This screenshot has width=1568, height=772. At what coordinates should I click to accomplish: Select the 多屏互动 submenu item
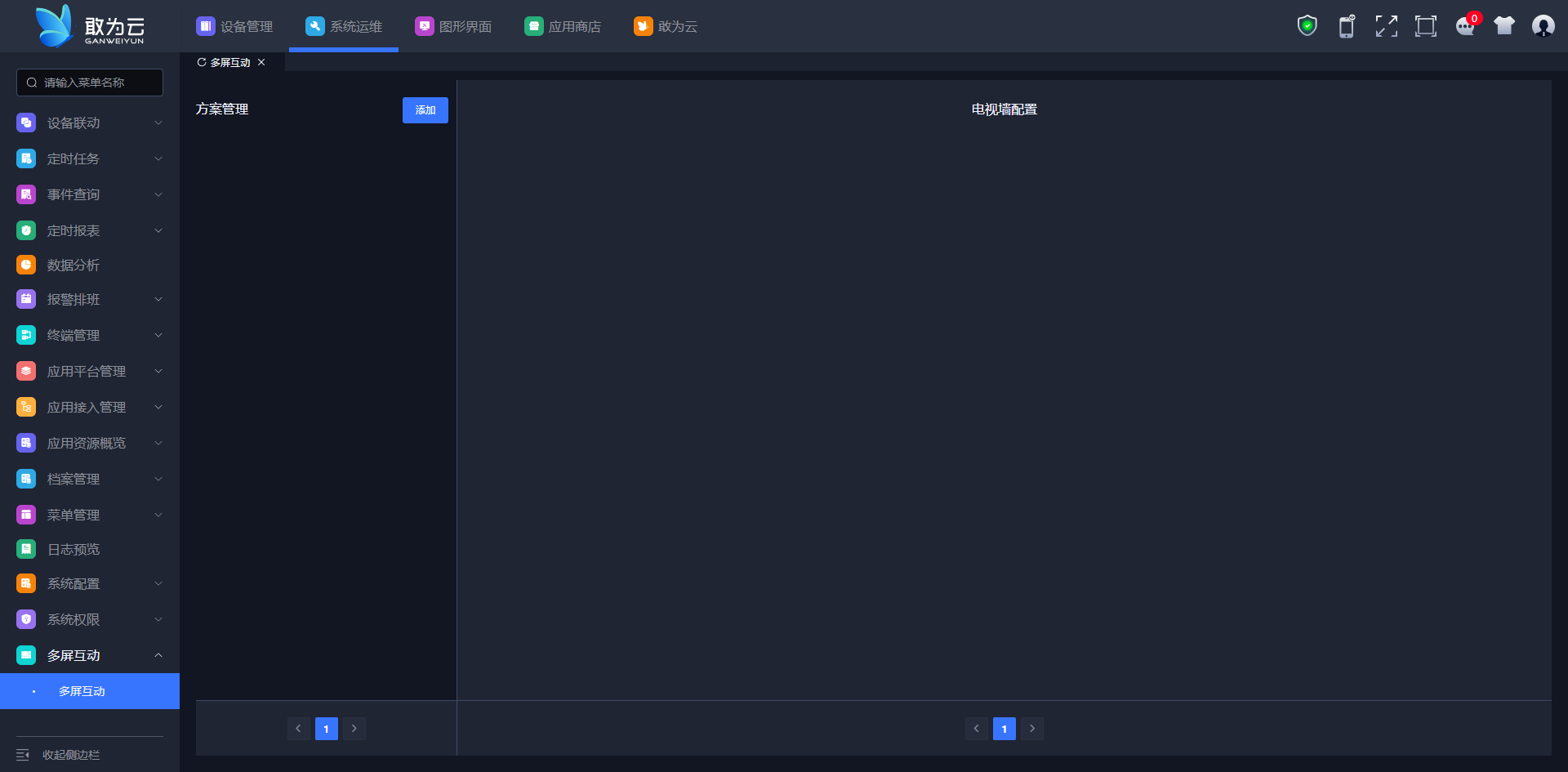90,691
